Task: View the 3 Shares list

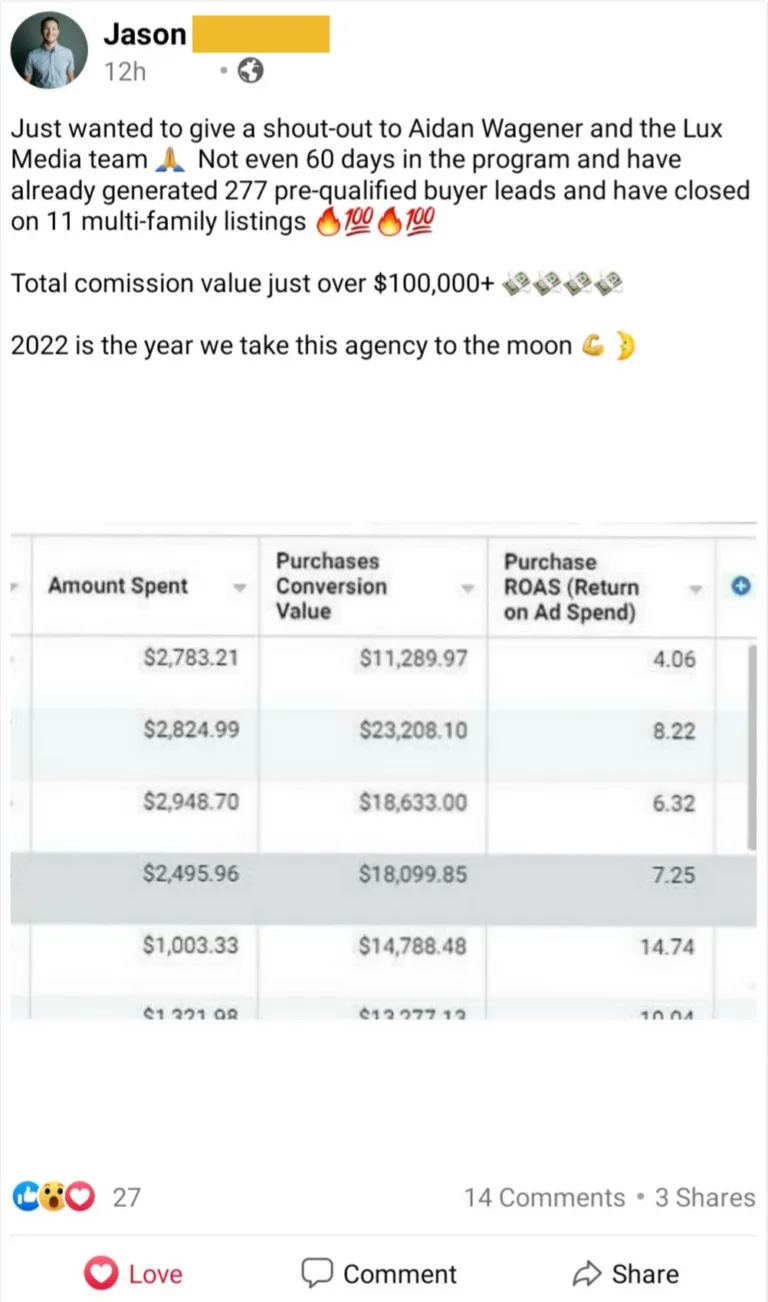Action: pyautogui.click(x=705, y=1197)
